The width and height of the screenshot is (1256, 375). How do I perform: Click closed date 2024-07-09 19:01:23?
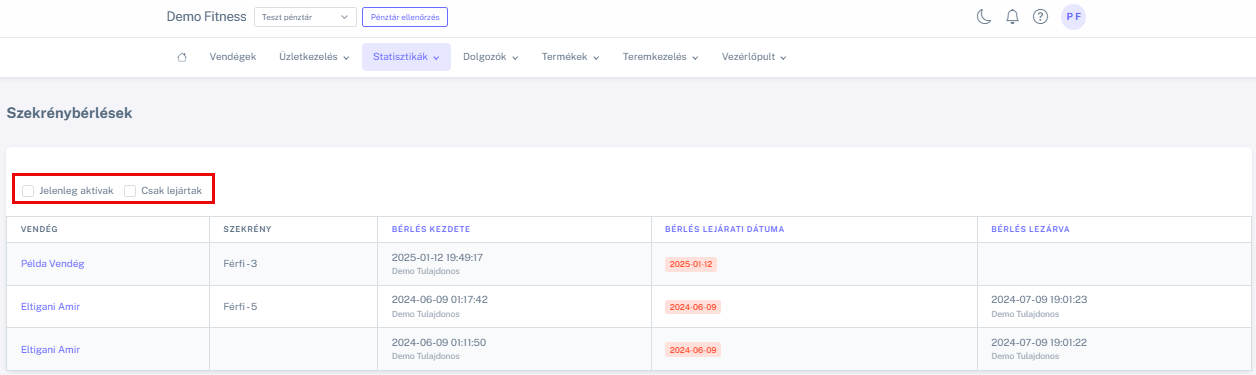[1039, 299]
